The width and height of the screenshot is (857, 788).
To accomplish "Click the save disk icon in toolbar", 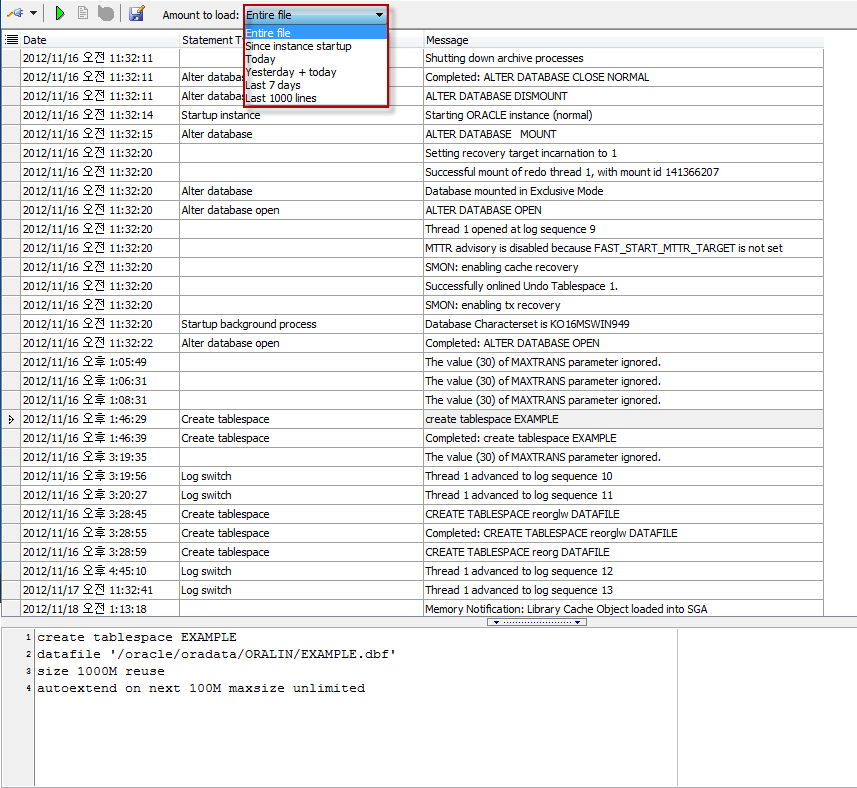I will pyautogui.click(x=137, y=14).
